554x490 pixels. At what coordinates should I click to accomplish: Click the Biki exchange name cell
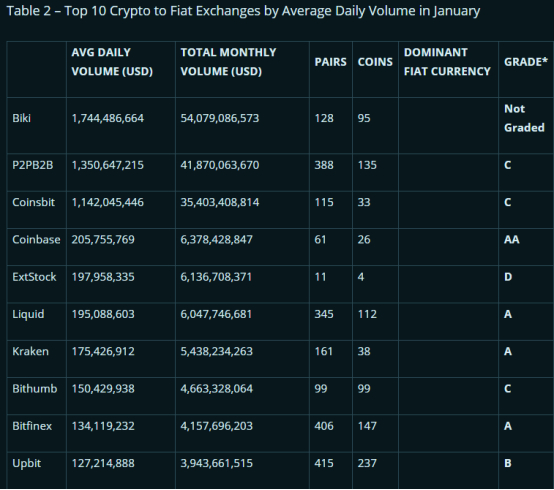tap(22, 118)
